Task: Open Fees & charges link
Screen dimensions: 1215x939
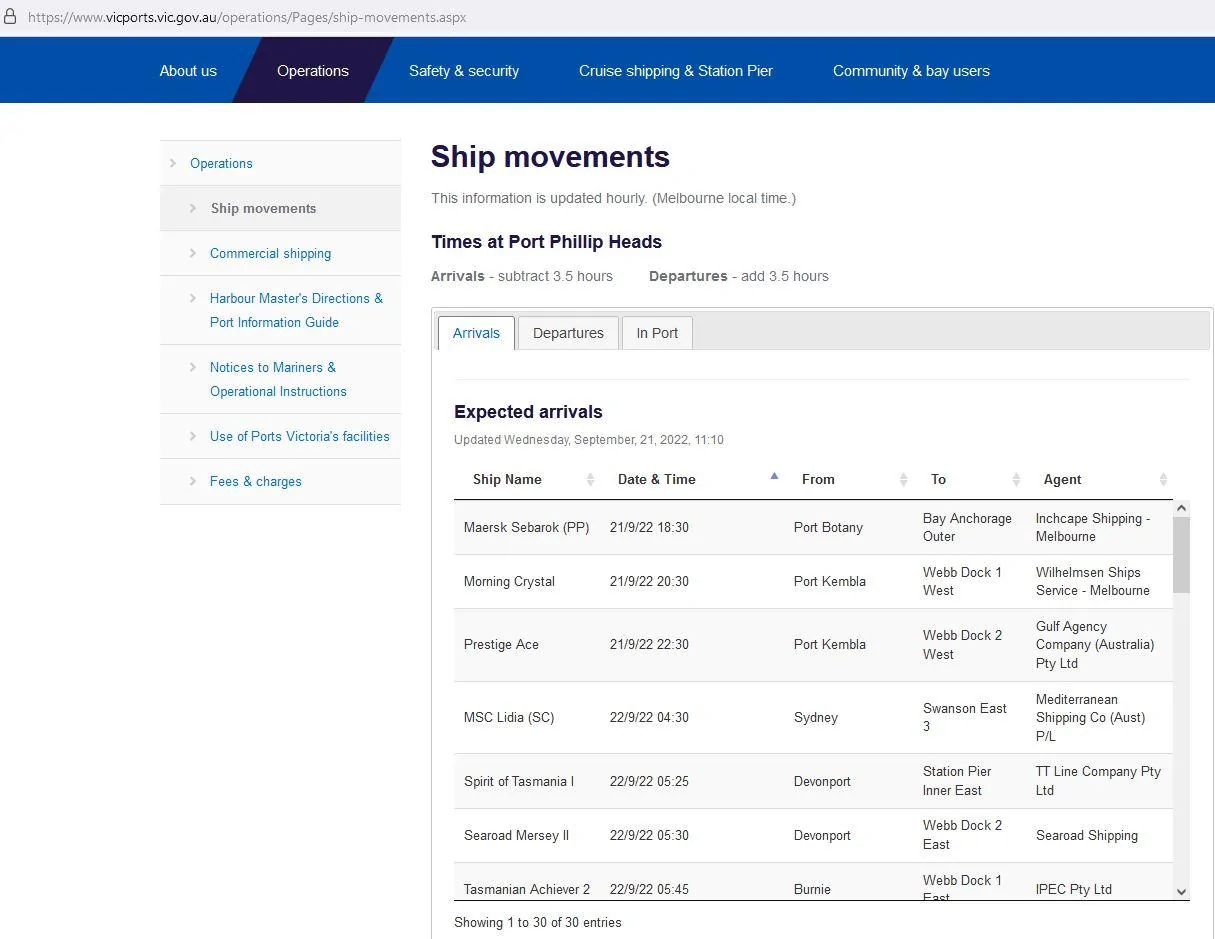Action: click(x=256, y=481)
